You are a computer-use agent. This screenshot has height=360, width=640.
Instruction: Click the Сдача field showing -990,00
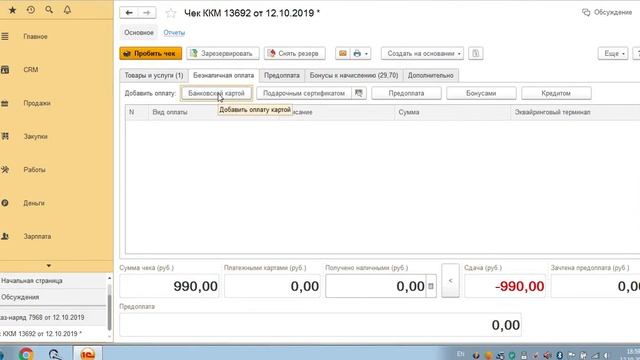coord(505,286)
